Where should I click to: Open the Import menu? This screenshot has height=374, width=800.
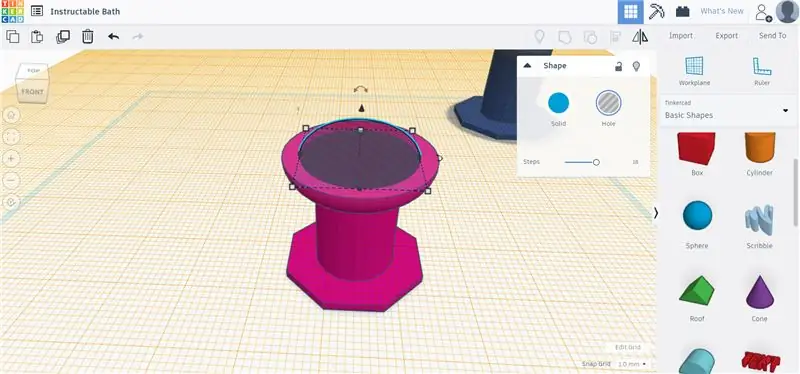pos(681,36)
